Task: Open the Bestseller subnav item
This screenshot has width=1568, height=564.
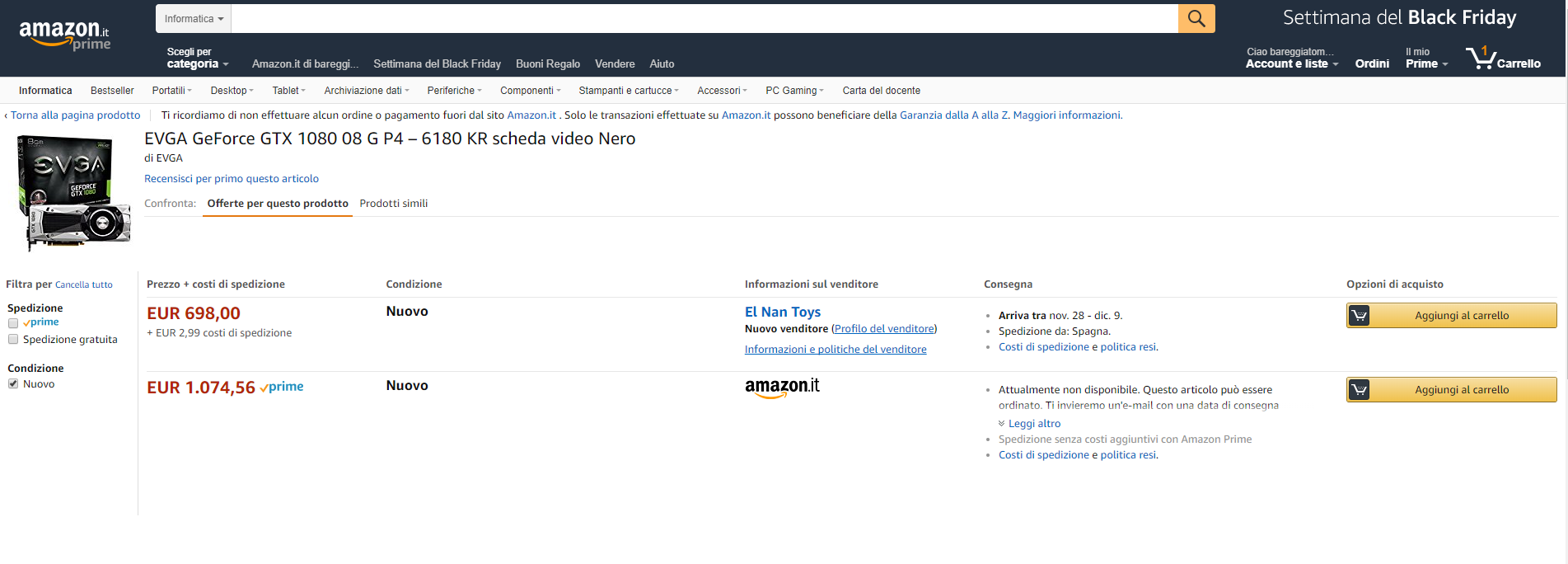Action: (x=112, y=91)
